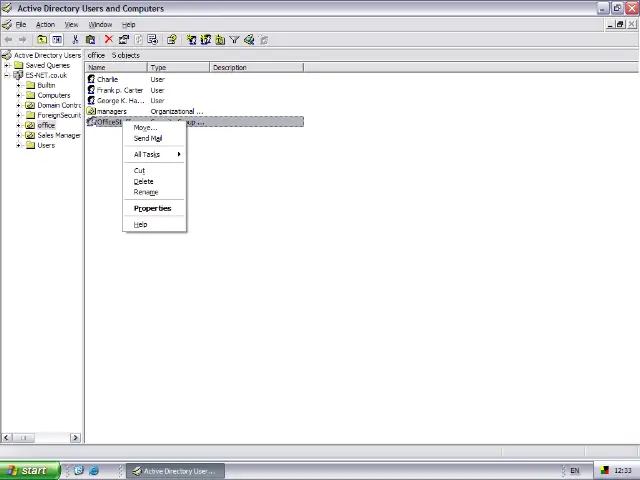The image size is (640, 480).
Task: Choose Move... from the context menu
Action: [x=155, y=128]
